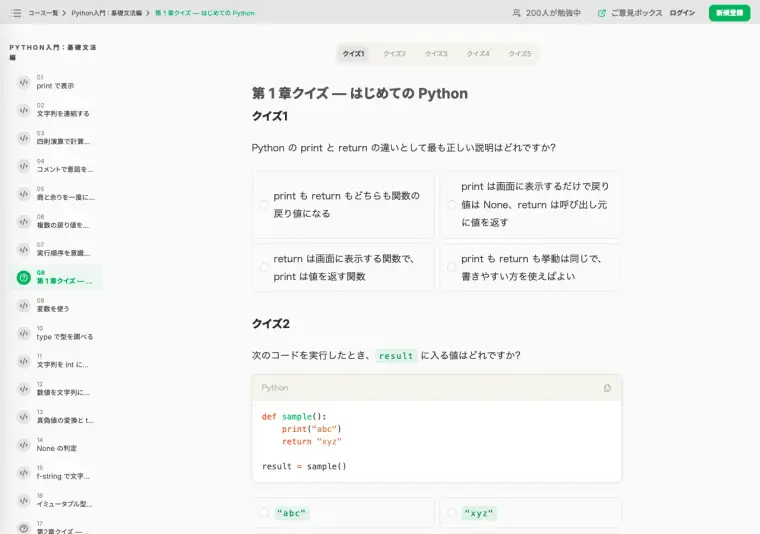Open the ご意見ボックス feedback link
The height and width of the screenshot is (534, 760).
(636, 13)
